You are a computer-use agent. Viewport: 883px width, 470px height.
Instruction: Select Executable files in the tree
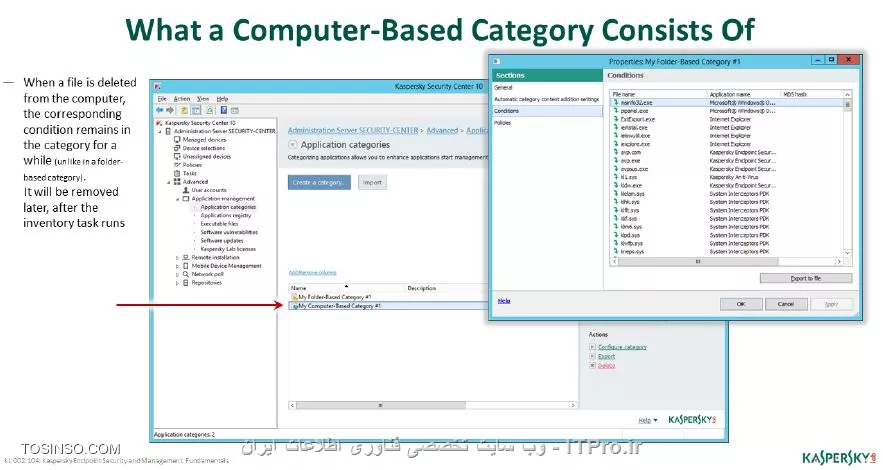coord(219,224)
